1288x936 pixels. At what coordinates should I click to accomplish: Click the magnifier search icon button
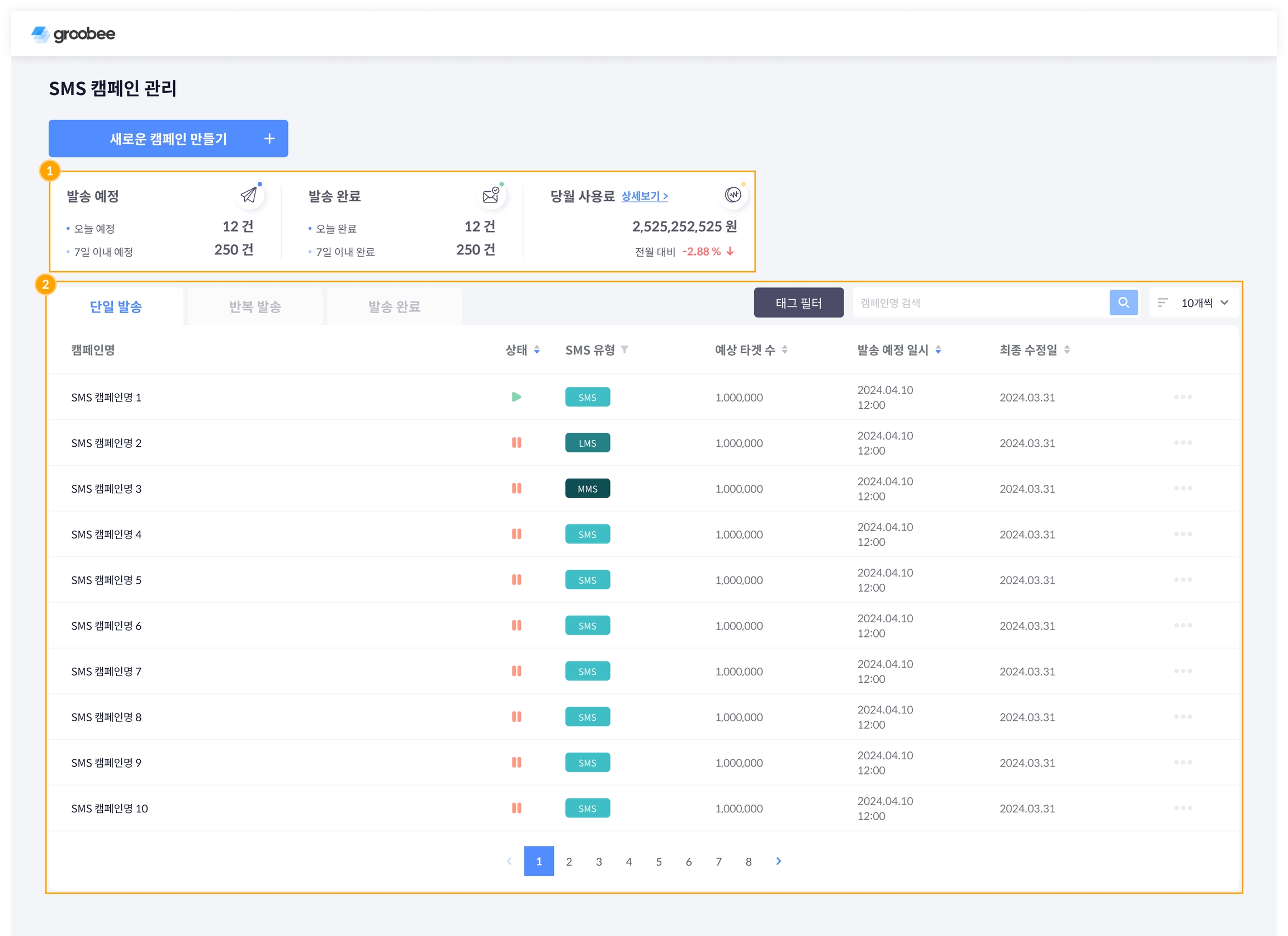pos(1123,302)
